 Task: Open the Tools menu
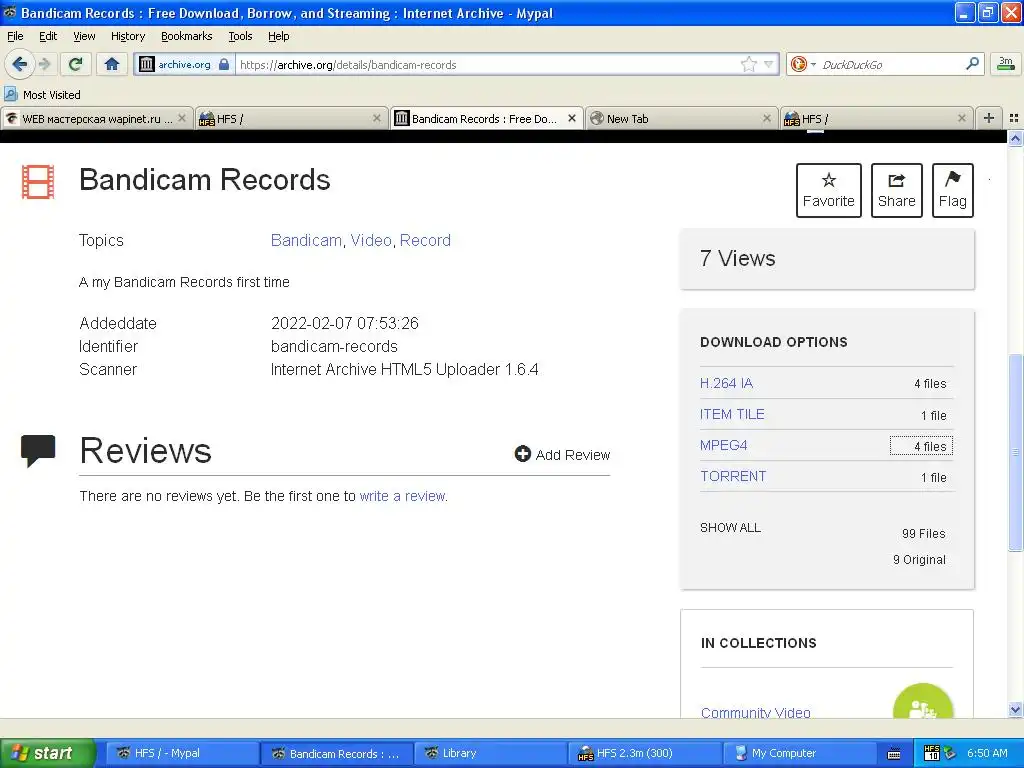click(240, 37)
